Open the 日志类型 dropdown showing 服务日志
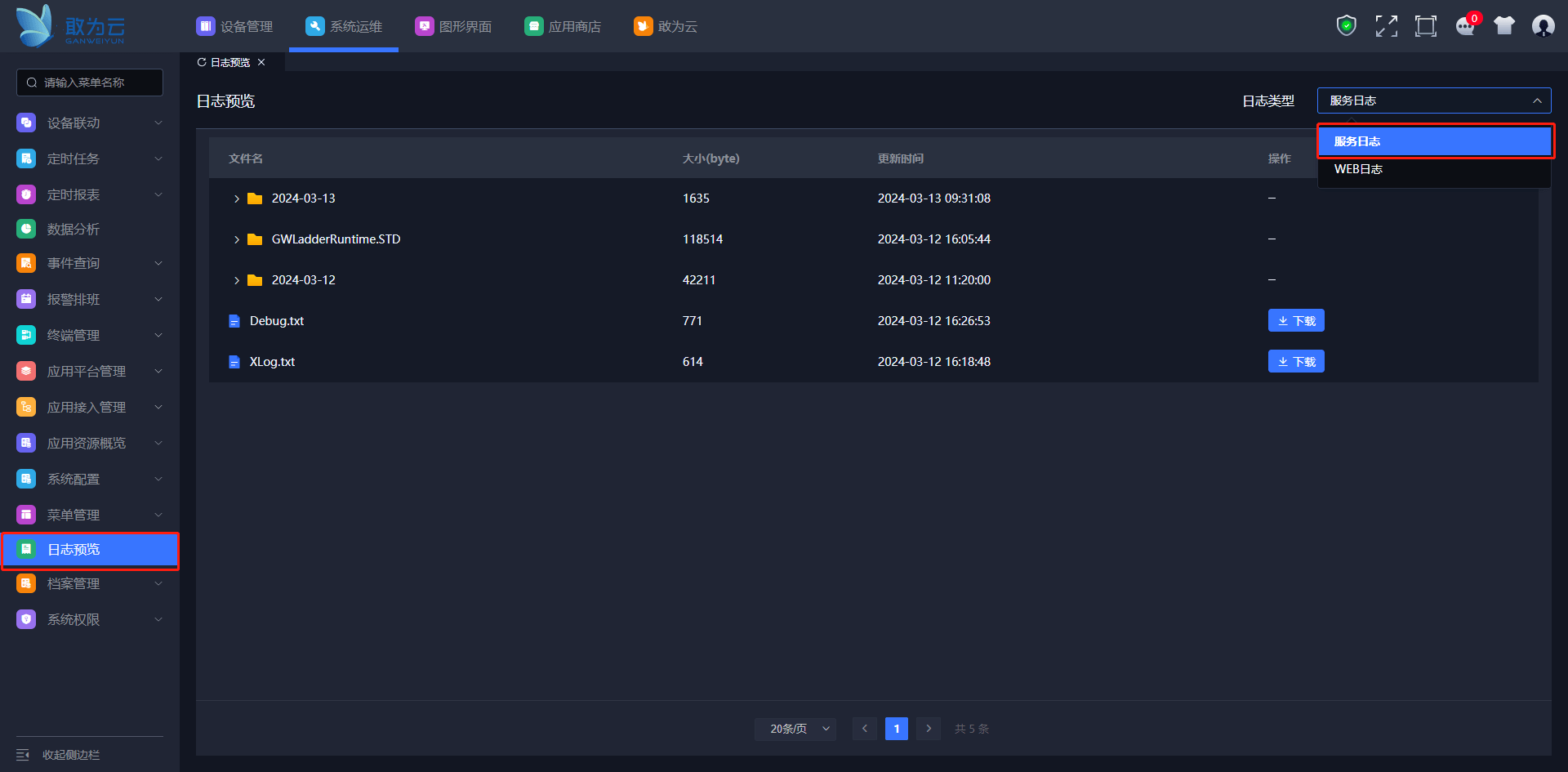Viewport: 1568px width, 772px height. 1434,100
